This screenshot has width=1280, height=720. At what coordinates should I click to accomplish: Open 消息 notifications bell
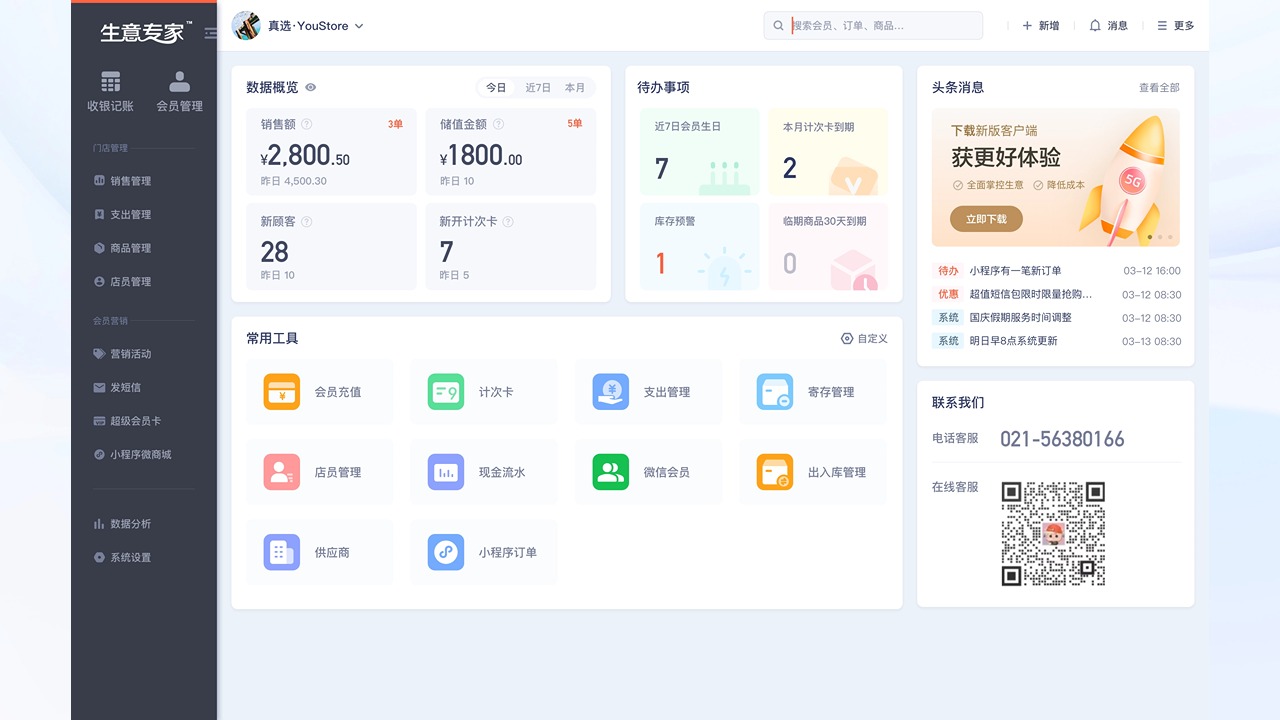pyautogui.click(x=1108, y=26)
